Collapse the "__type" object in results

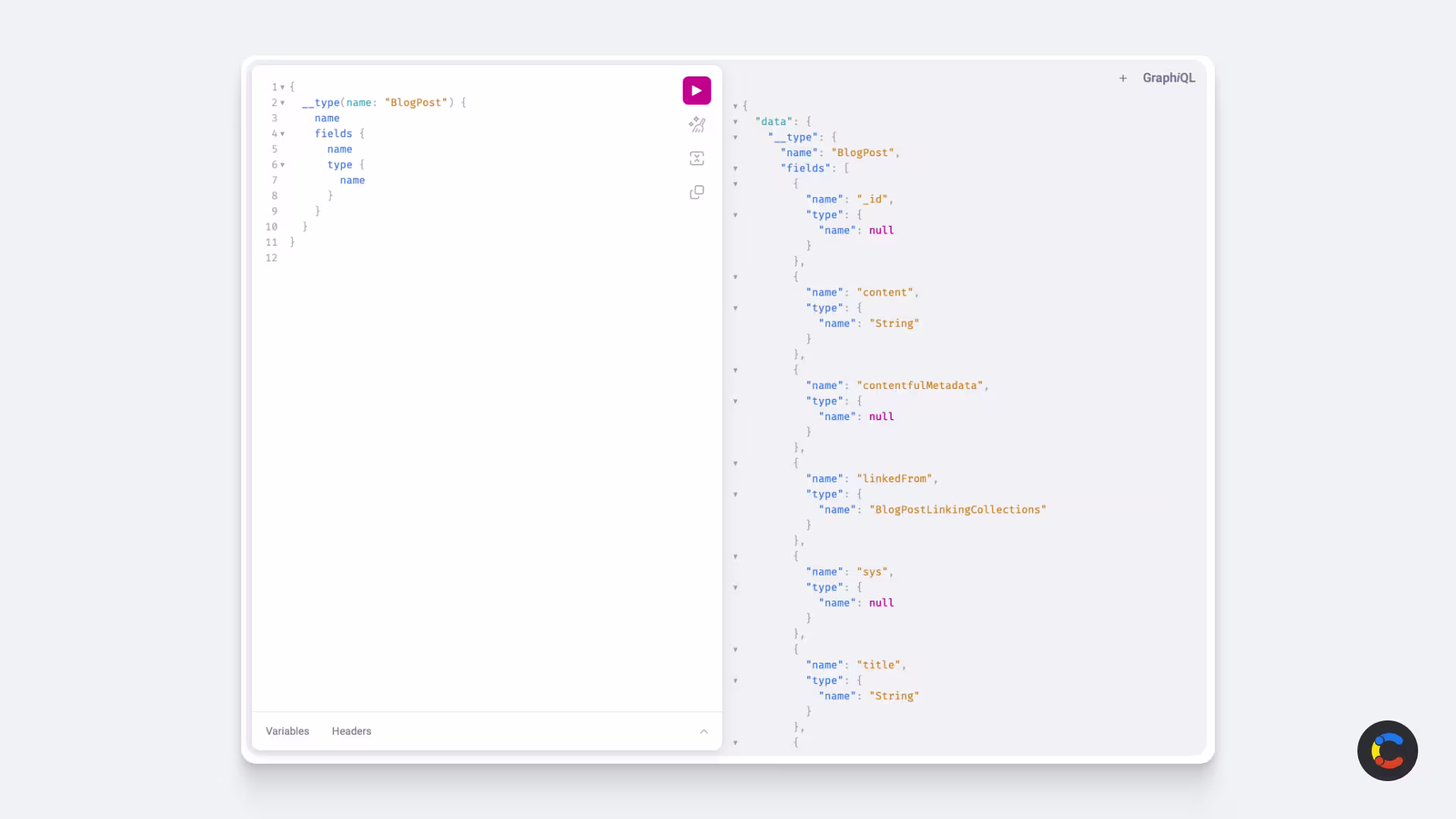735,137
